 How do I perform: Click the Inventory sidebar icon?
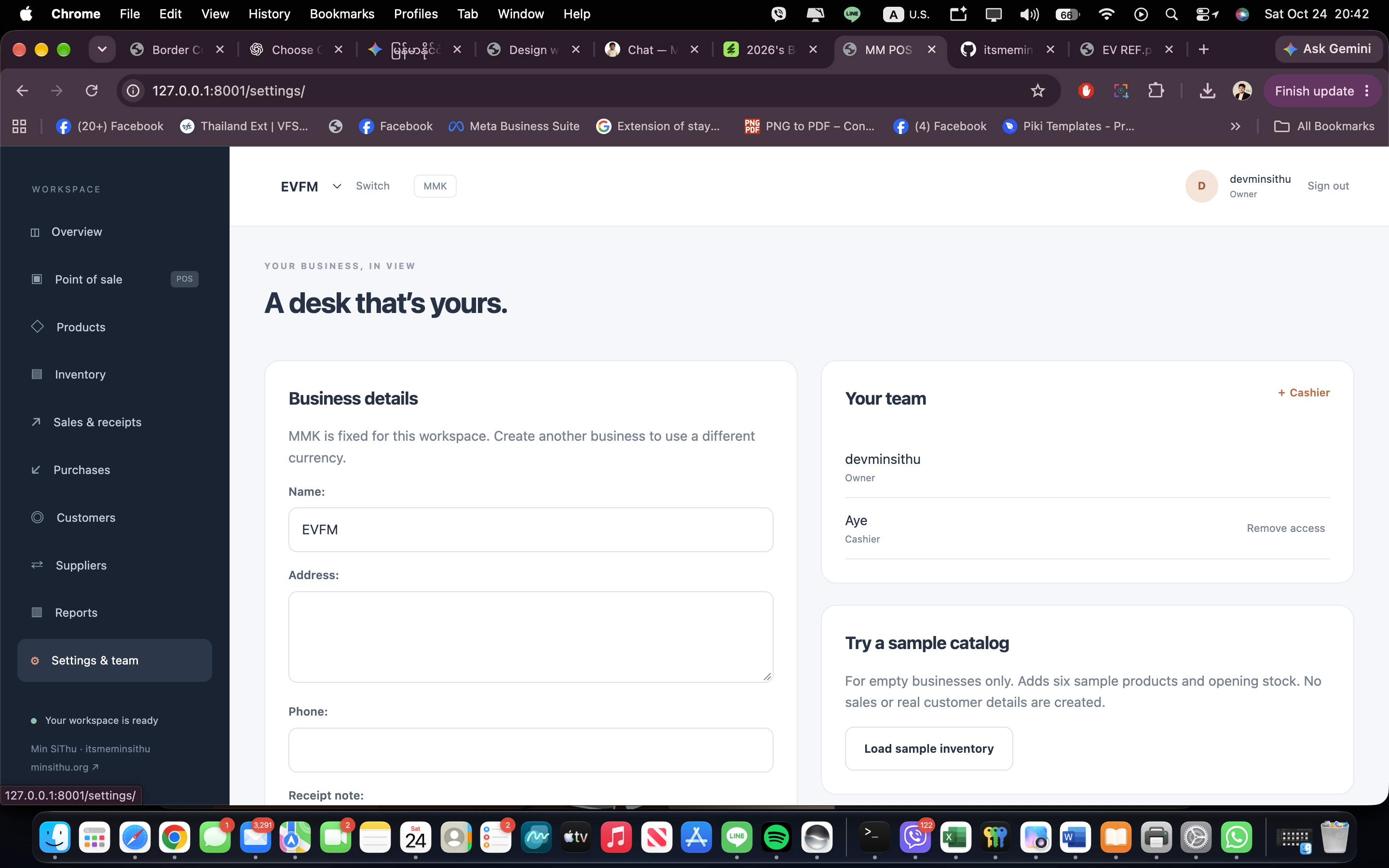pyautogui.click(x=37, y=374)
